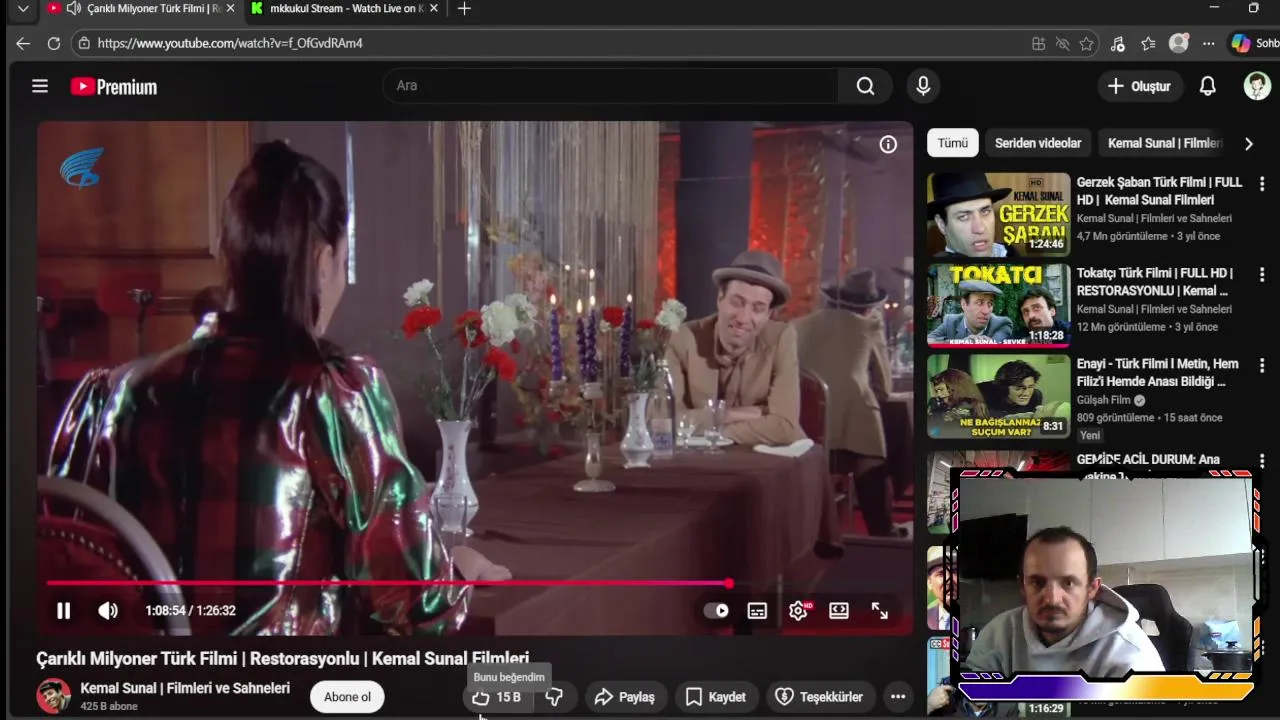Screen dimensions: 1280x720
Task: Send thanks with Teşekkürler button
Action: (819, 697)
